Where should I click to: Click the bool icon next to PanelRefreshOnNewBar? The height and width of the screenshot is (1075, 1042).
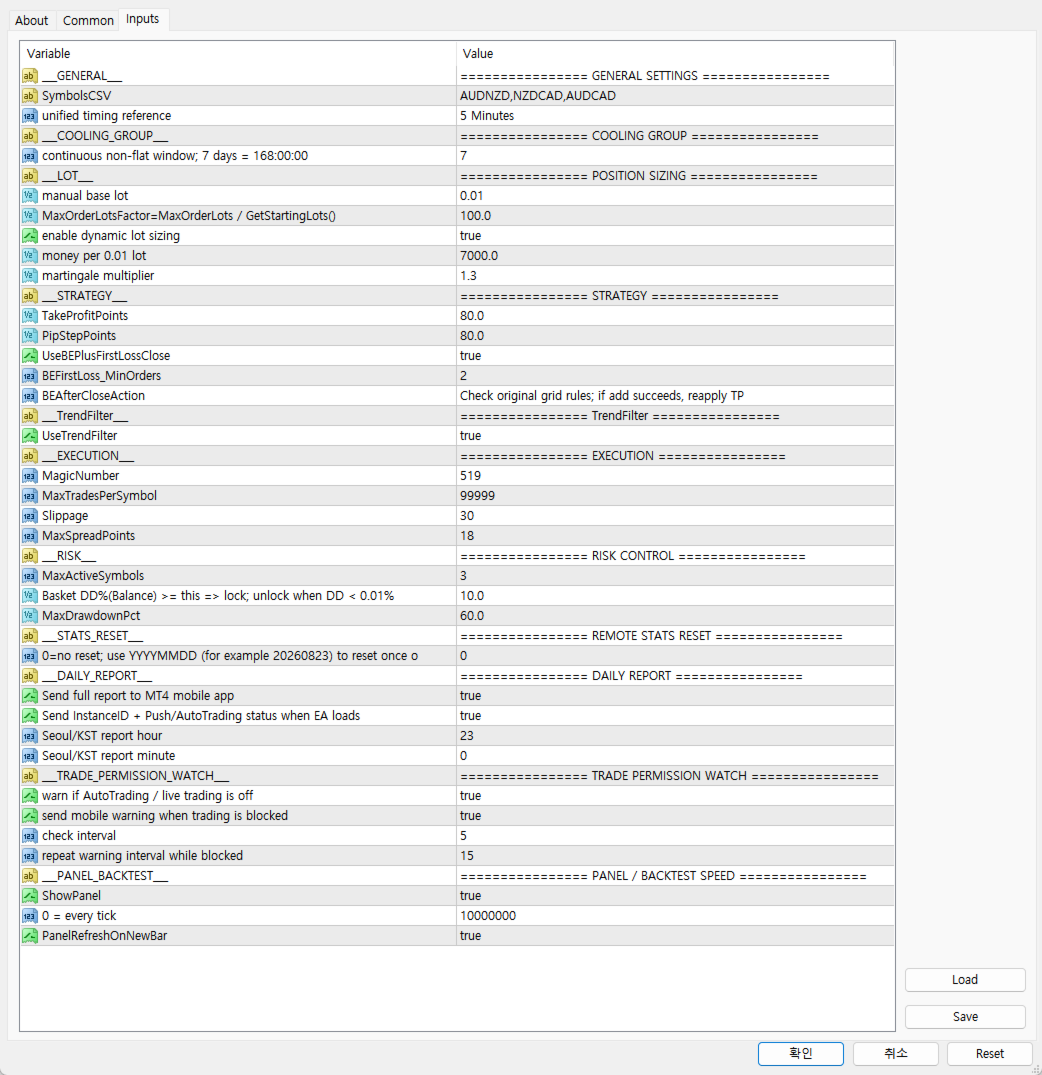point(29,936)
